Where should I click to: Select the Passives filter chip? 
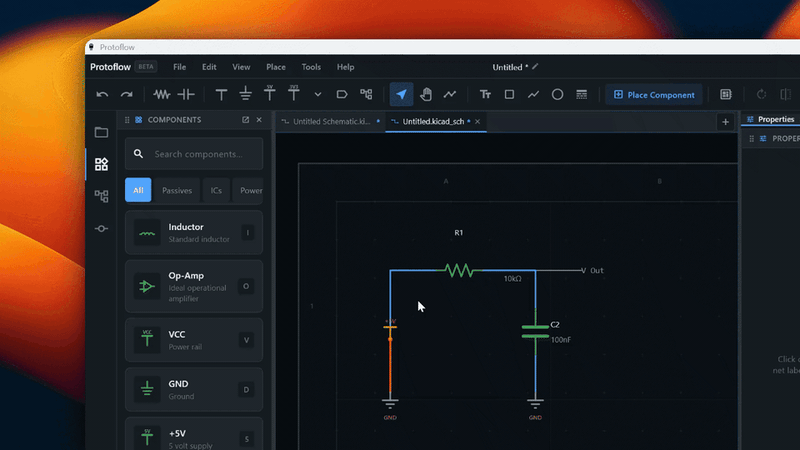(x=177, y=190)
